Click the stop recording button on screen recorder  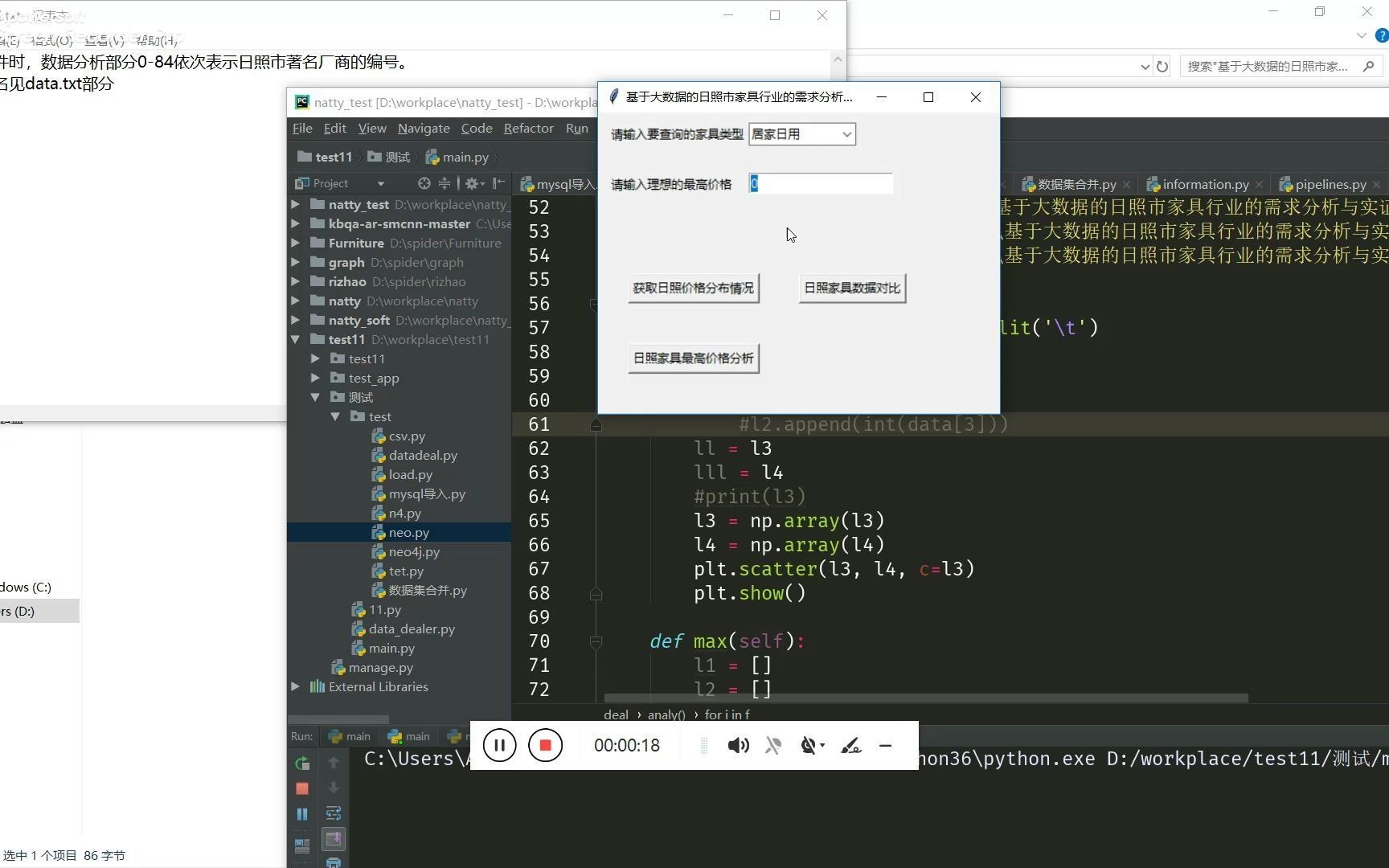545,745
